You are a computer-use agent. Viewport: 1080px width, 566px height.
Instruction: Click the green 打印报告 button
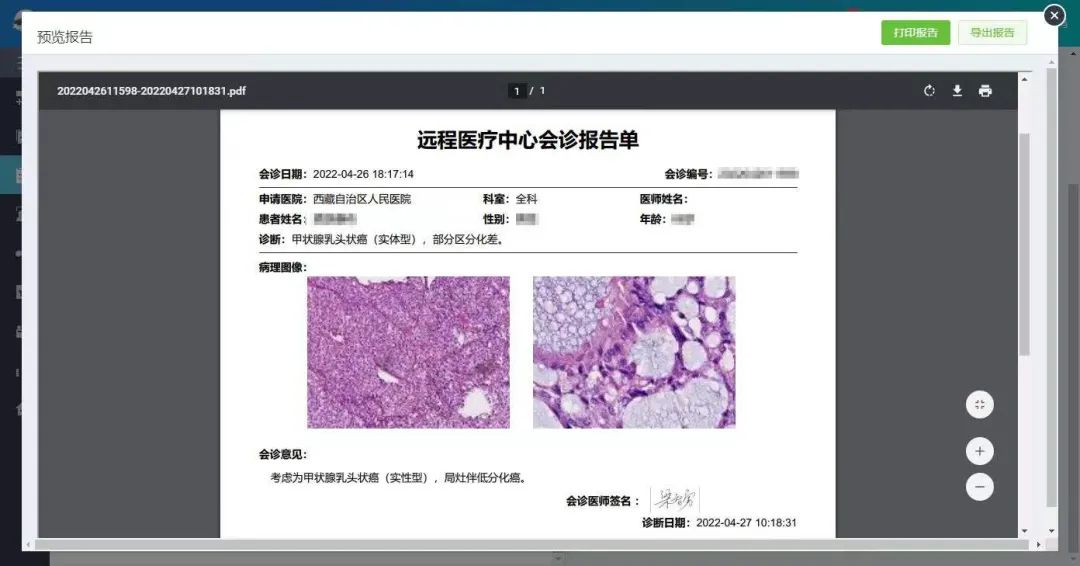pyautogui.click(x=915, y=33)
